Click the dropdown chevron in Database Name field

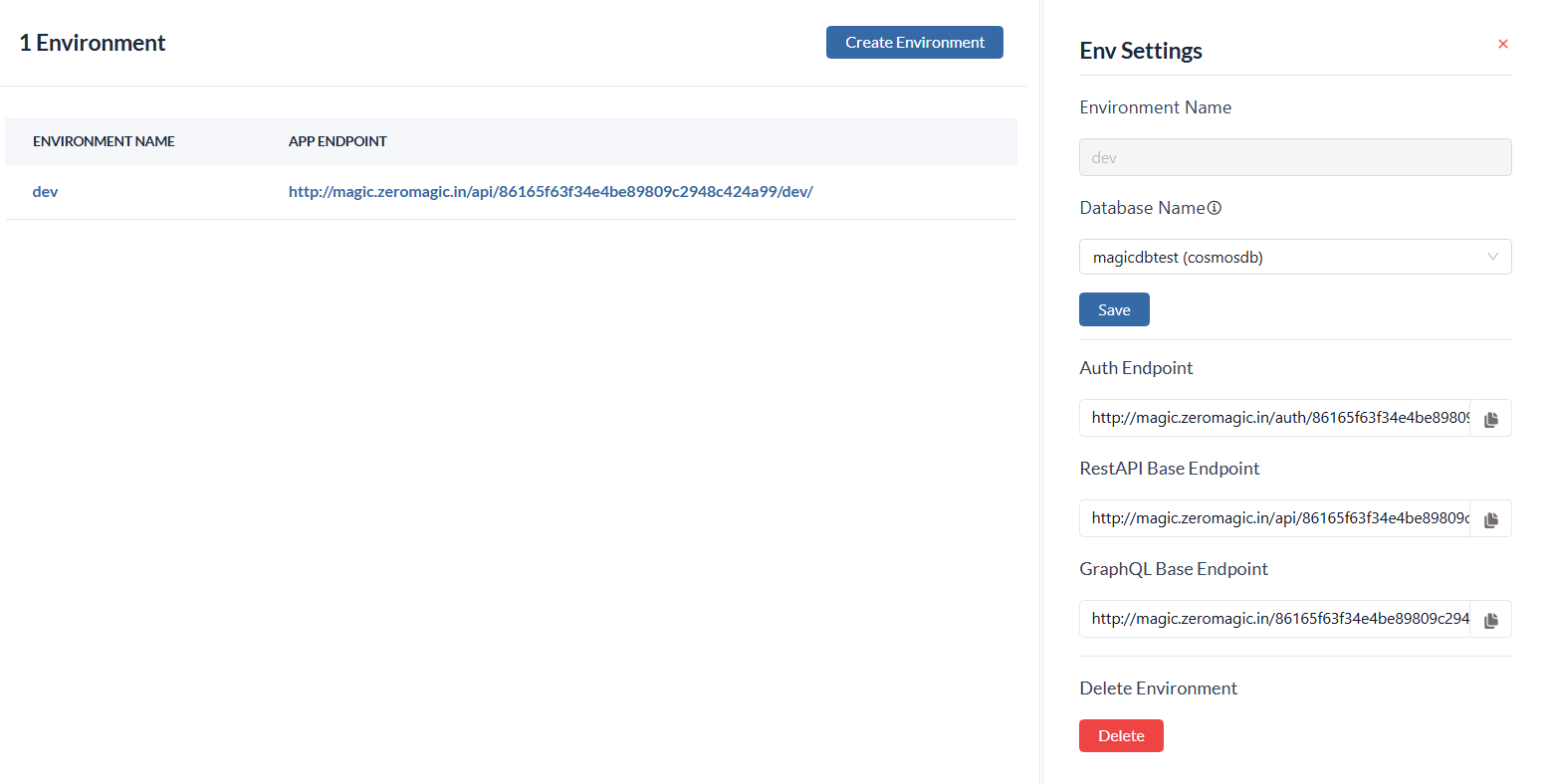pos(1491,257)
